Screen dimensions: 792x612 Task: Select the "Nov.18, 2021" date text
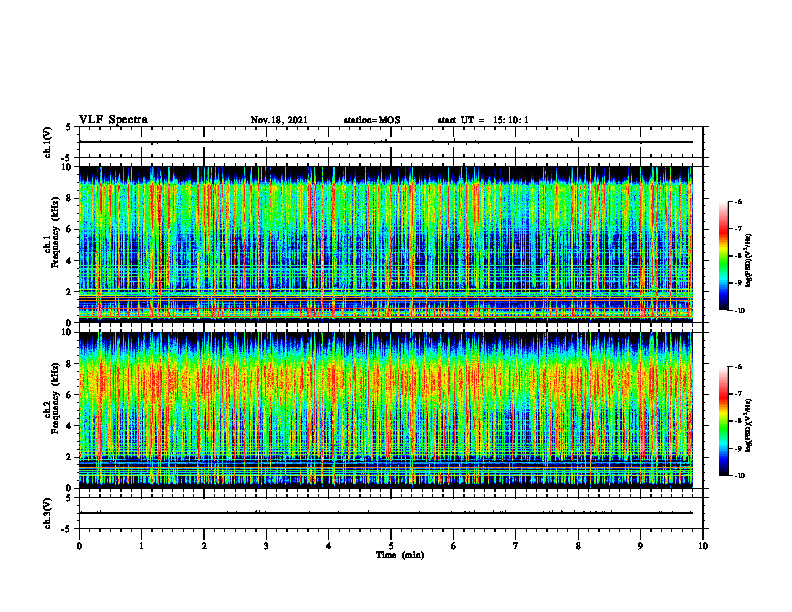[x=279, y=120]
